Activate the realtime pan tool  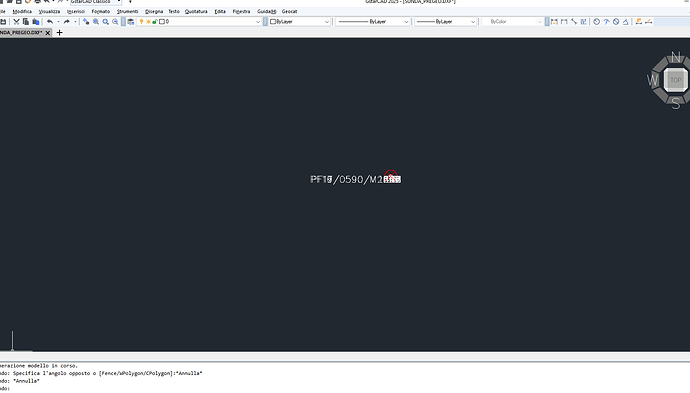pos(86,22)
